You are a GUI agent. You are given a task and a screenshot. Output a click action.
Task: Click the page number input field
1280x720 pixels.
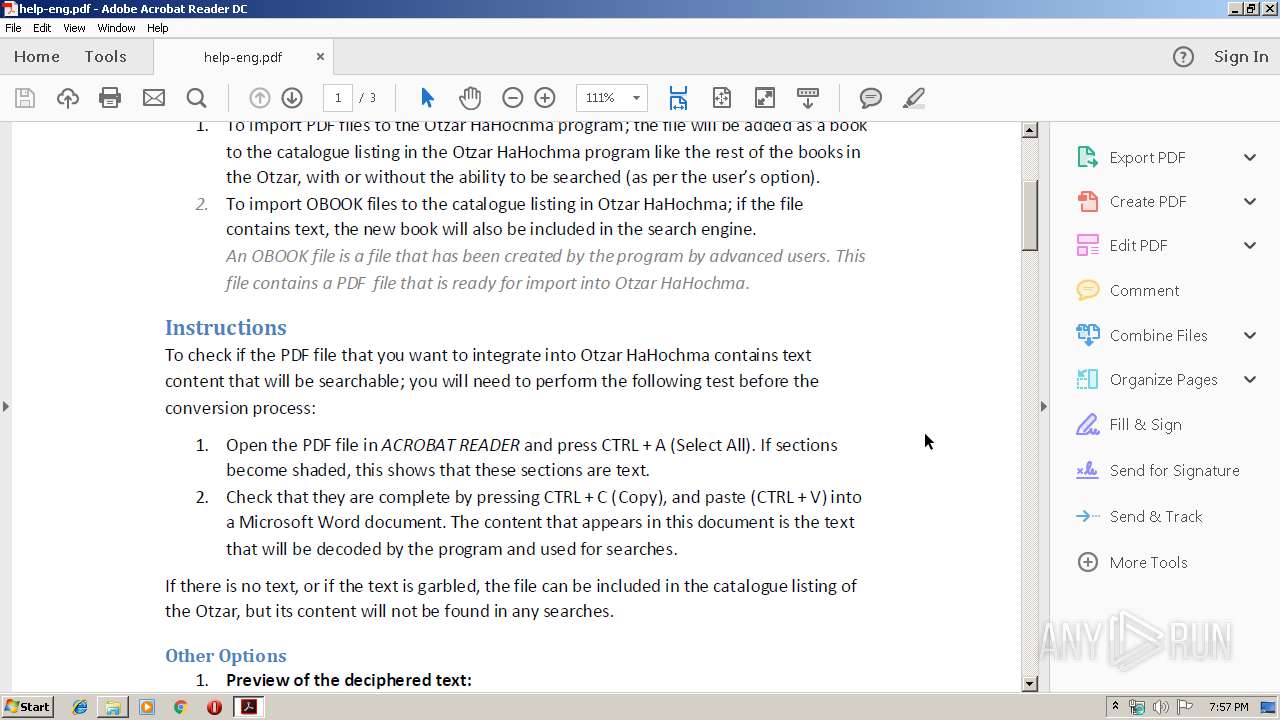[x=338, y=98]
